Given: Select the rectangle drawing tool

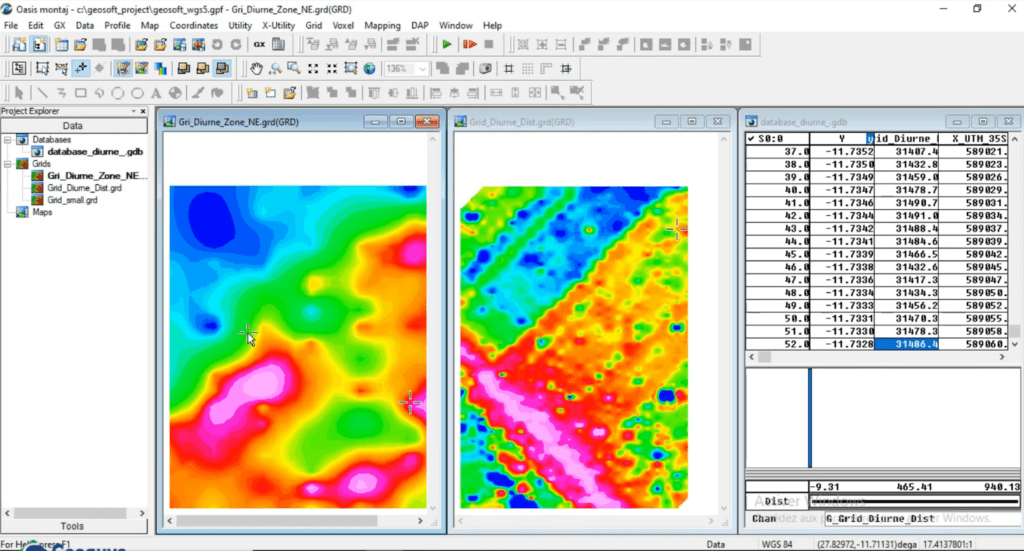Looking at the screenshot, I should [x=80, y=93].
